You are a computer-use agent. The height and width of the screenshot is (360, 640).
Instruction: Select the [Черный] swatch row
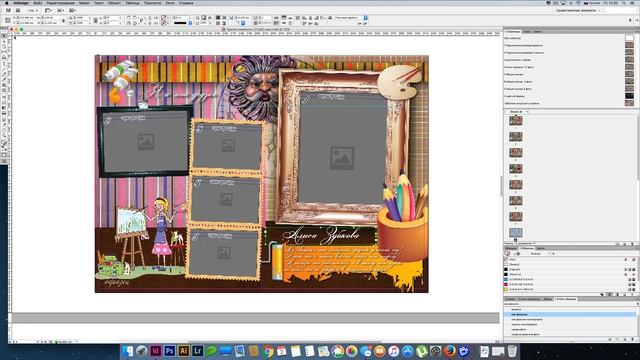[570, 269]
